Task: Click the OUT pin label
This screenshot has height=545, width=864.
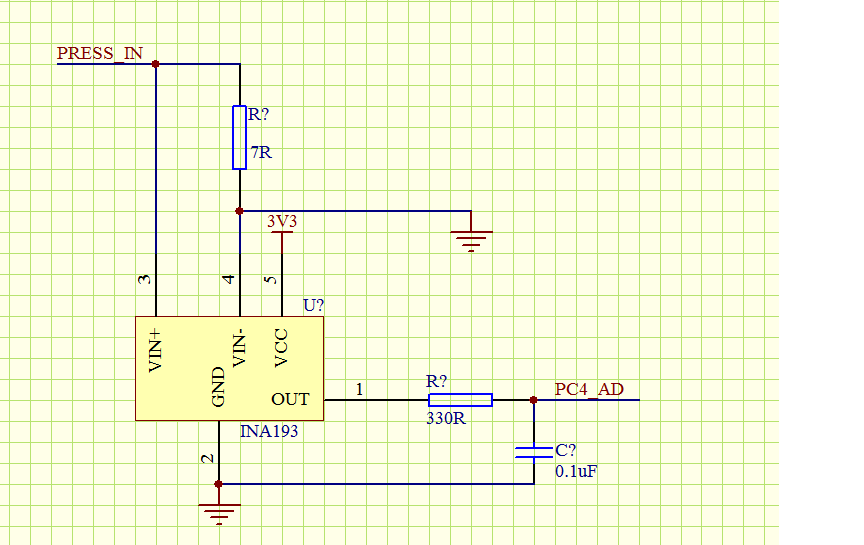Action: pos(290,399)
